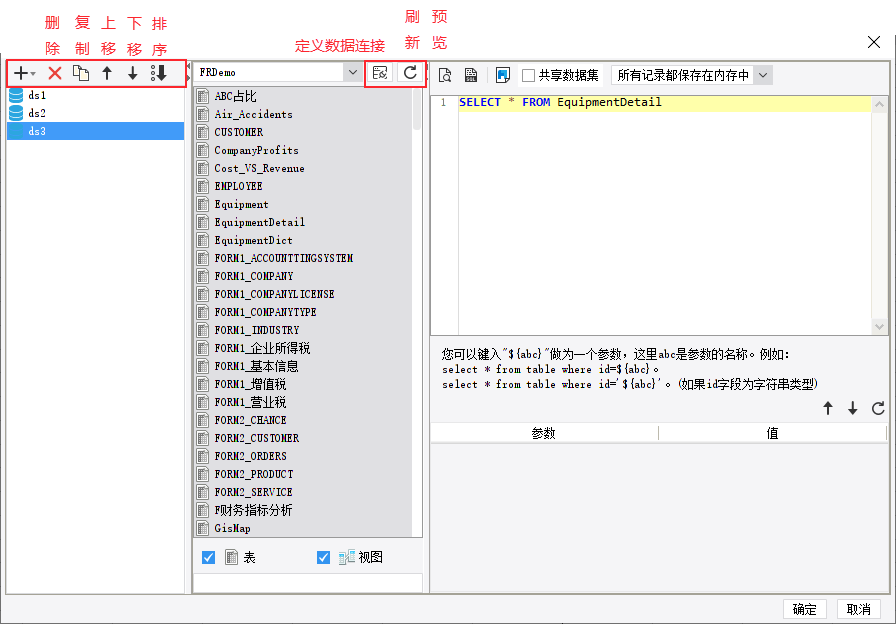
Task: Click the table list scrollbar
Action: click(x=417, y=110)
